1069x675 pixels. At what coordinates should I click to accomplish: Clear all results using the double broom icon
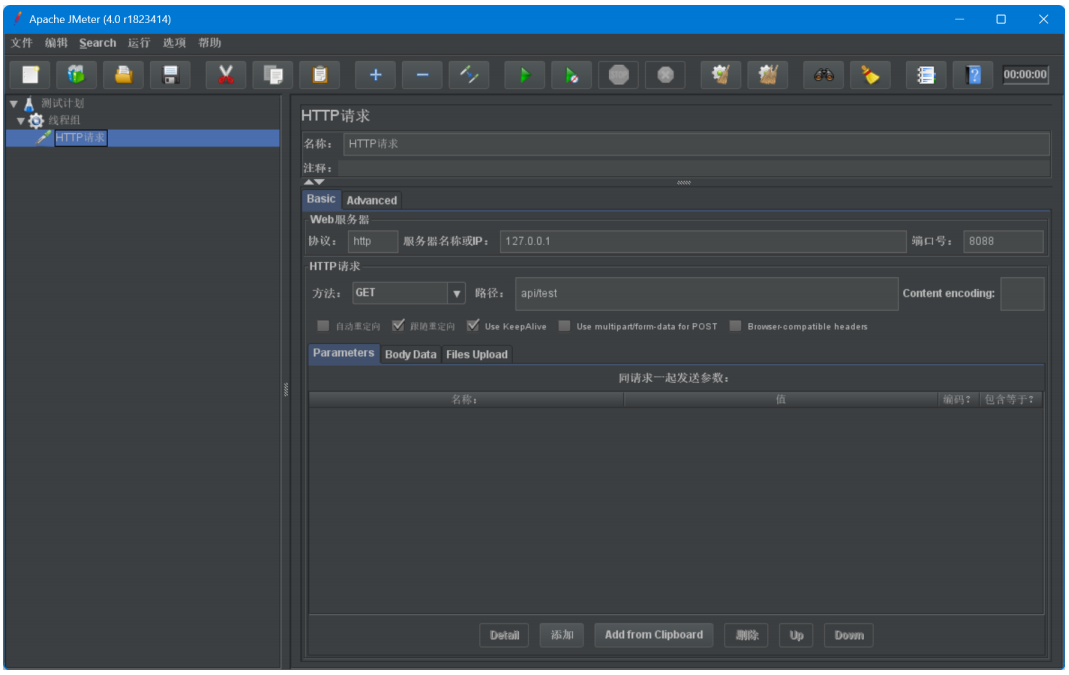(768, 74)
